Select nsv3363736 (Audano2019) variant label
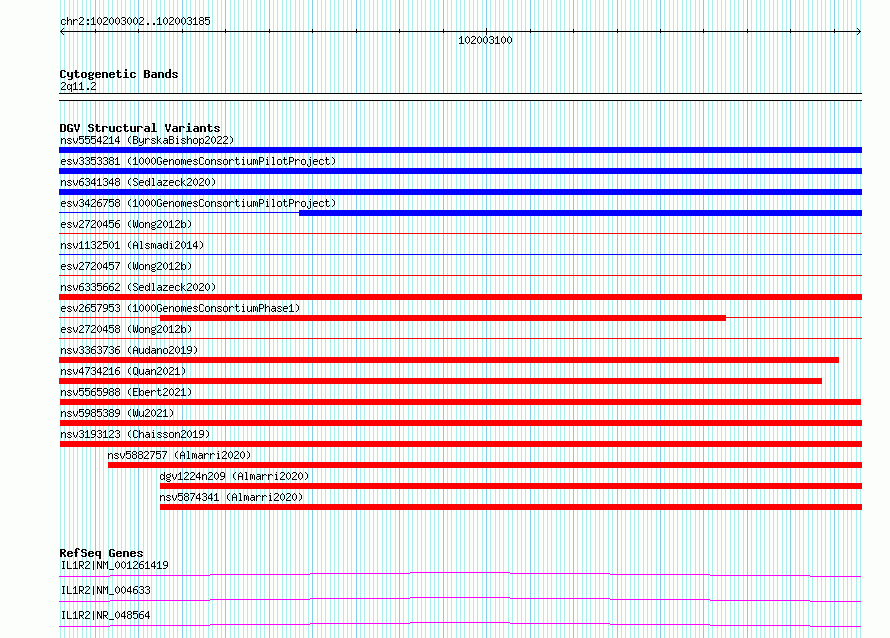Screen dimensions: 890x638 tap(129, 350)
